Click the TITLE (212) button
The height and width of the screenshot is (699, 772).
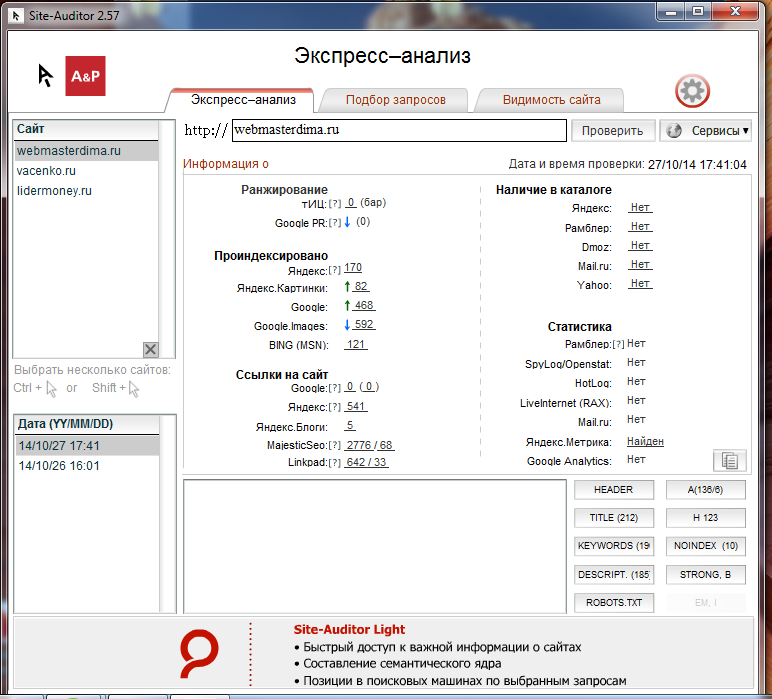(x=613, y=518)
